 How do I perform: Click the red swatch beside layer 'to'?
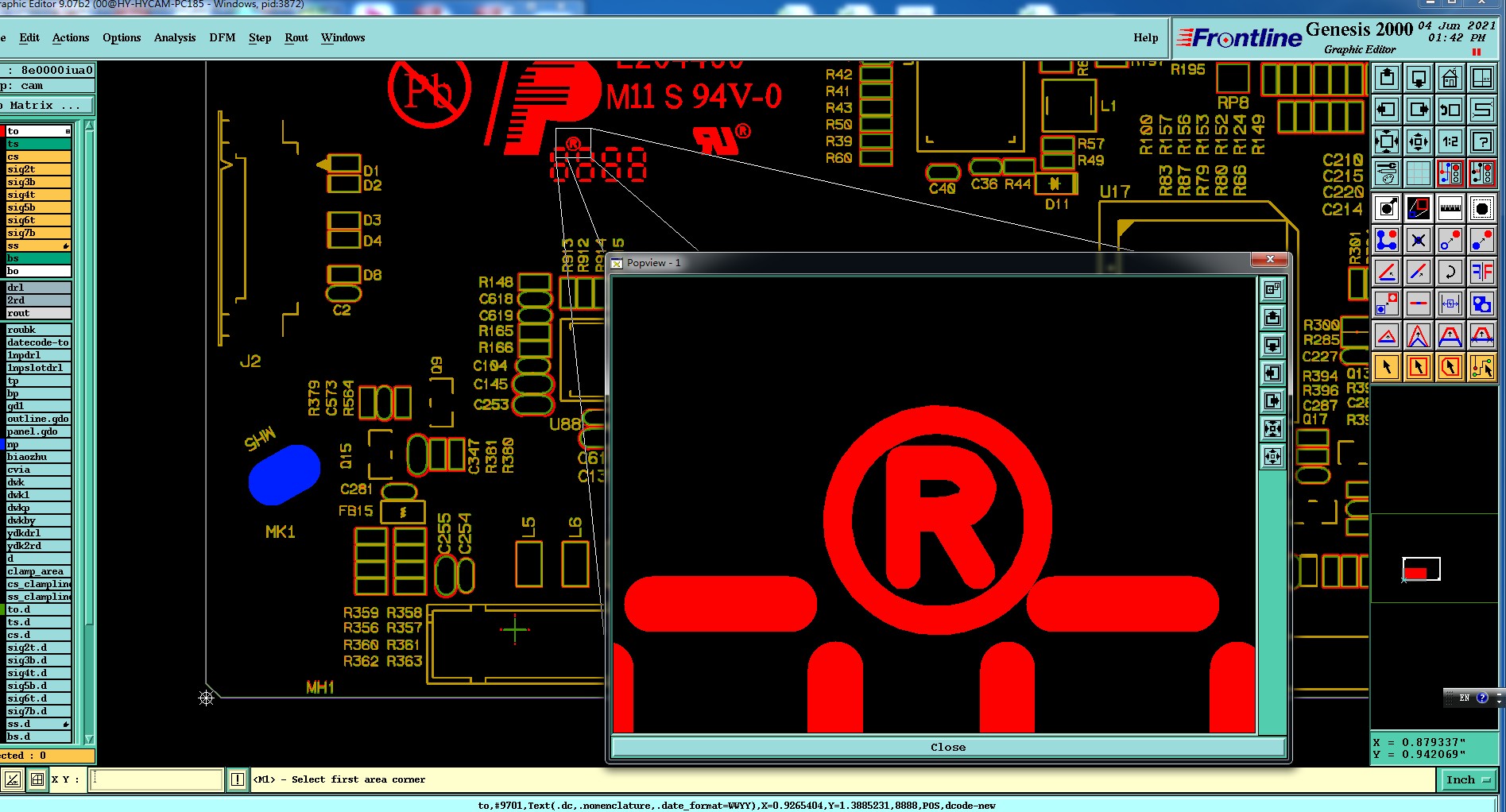(x=2, y=131)
